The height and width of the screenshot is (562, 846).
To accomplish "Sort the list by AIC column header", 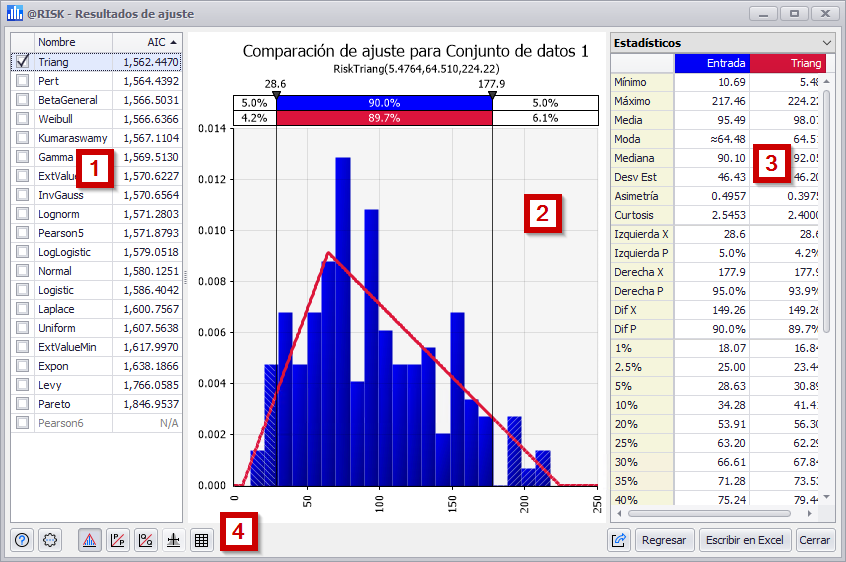I will (146, 42).
